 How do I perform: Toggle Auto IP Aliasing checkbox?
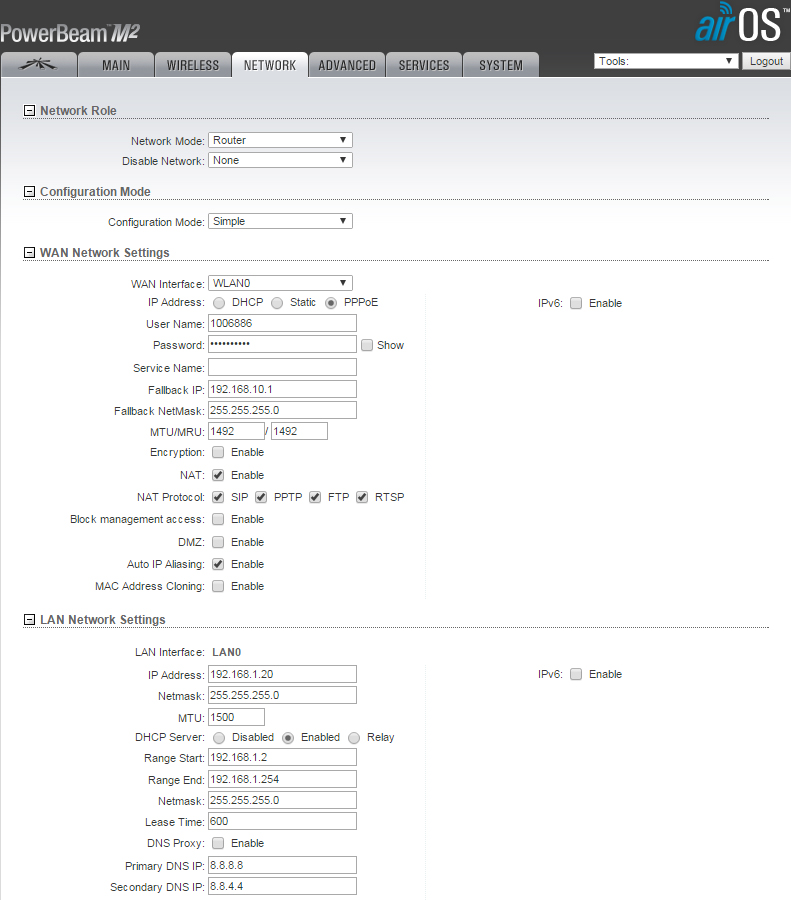218,564
